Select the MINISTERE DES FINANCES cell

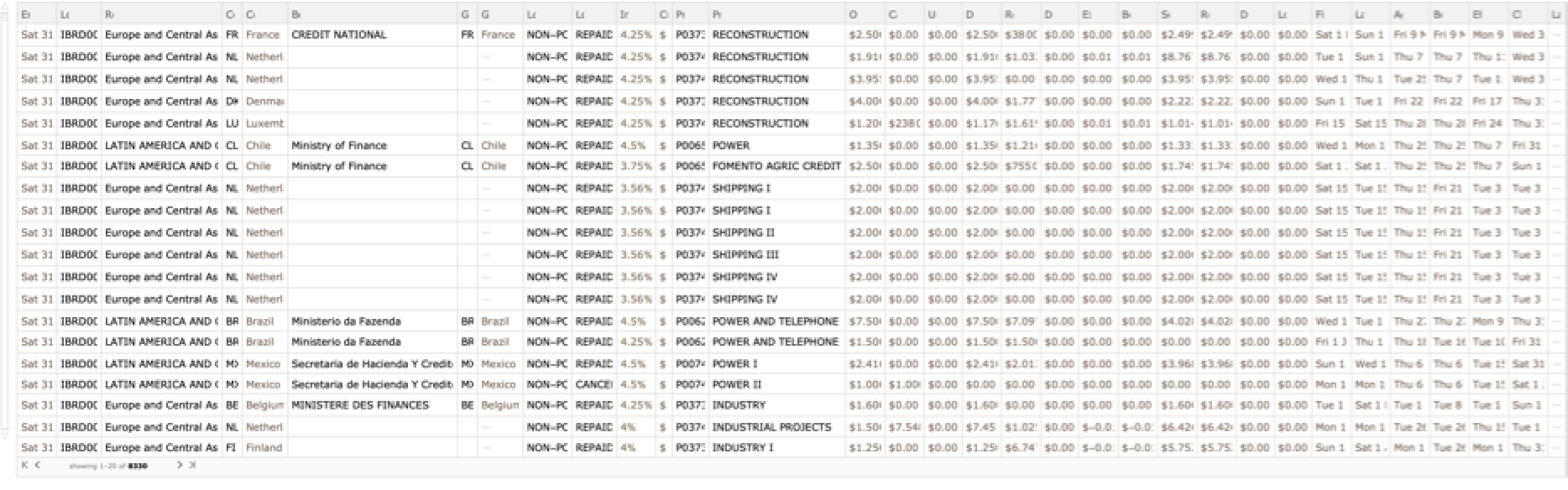tap(360, 405)
